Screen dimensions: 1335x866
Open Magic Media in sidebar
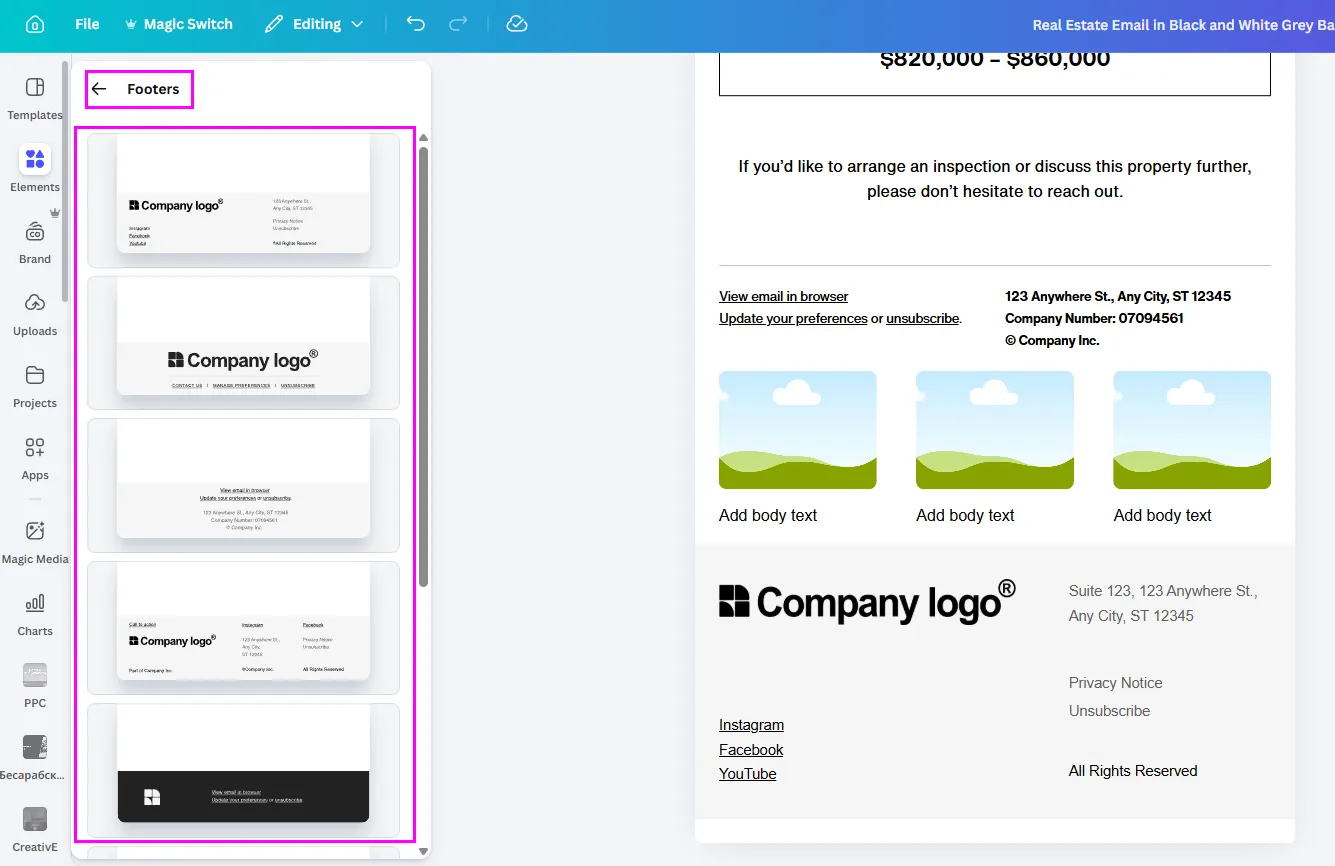tap(35, 542)
